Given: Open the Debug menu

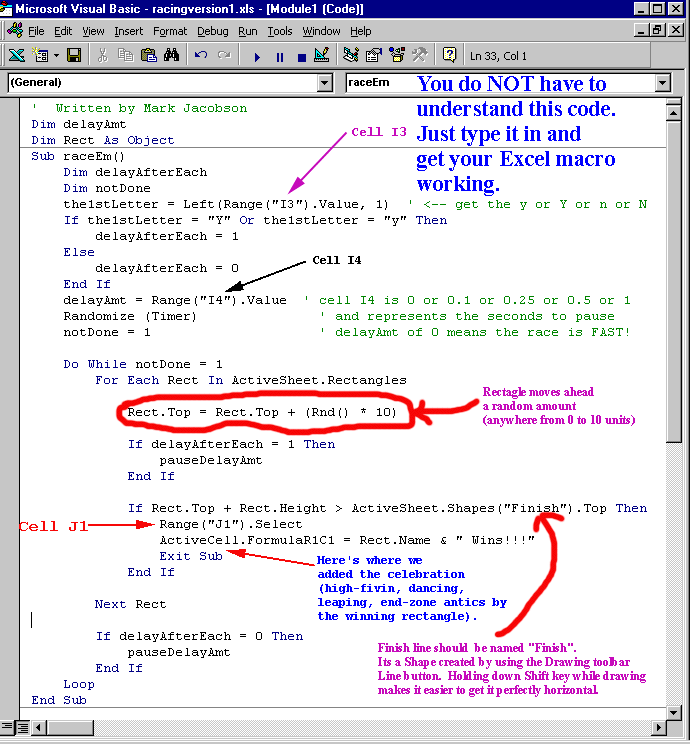Looking at the screenshot, I should pos(212,31).
